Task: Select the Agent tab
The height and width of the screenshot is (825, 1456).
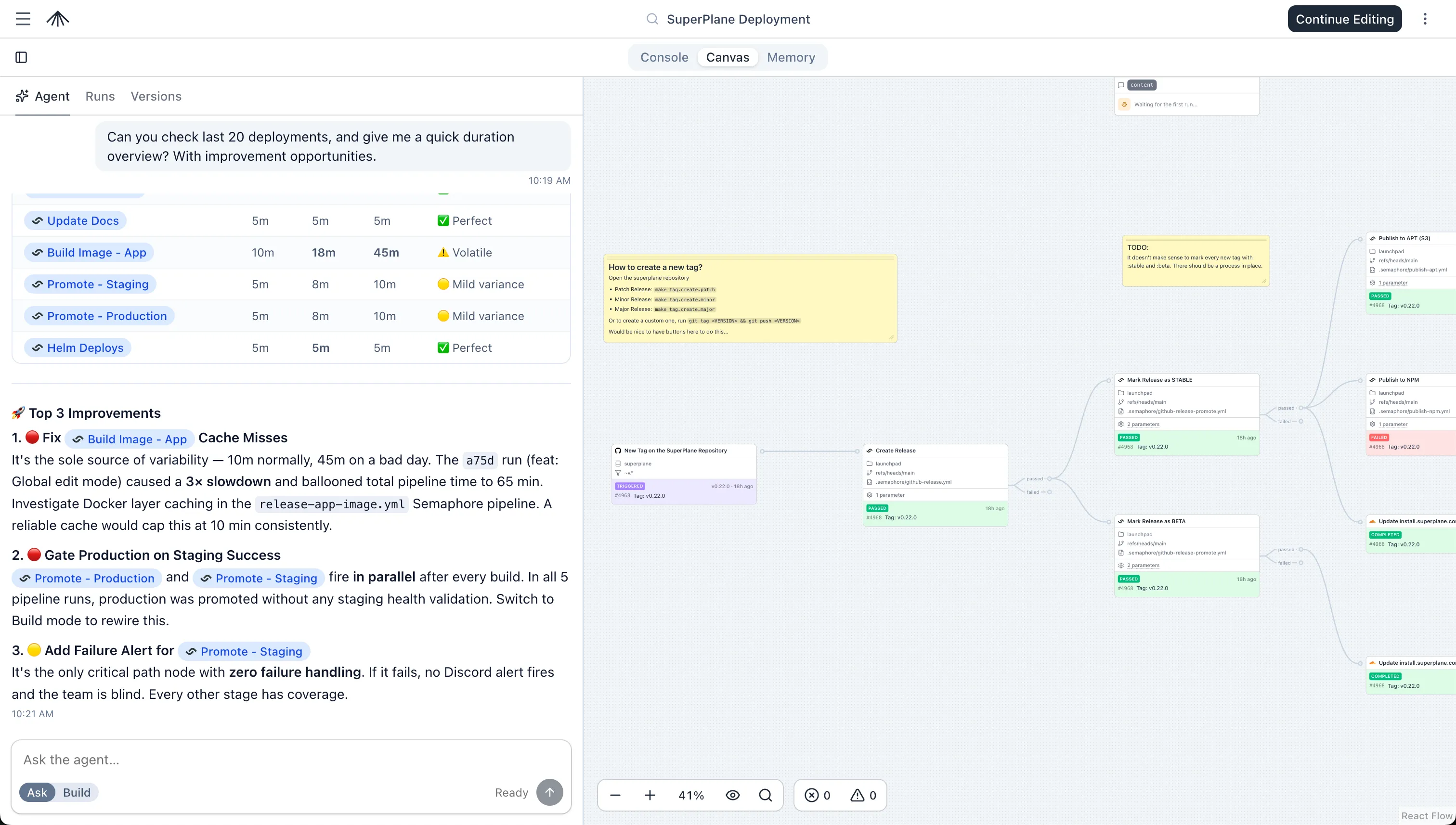Action: (x=42, y=96)
